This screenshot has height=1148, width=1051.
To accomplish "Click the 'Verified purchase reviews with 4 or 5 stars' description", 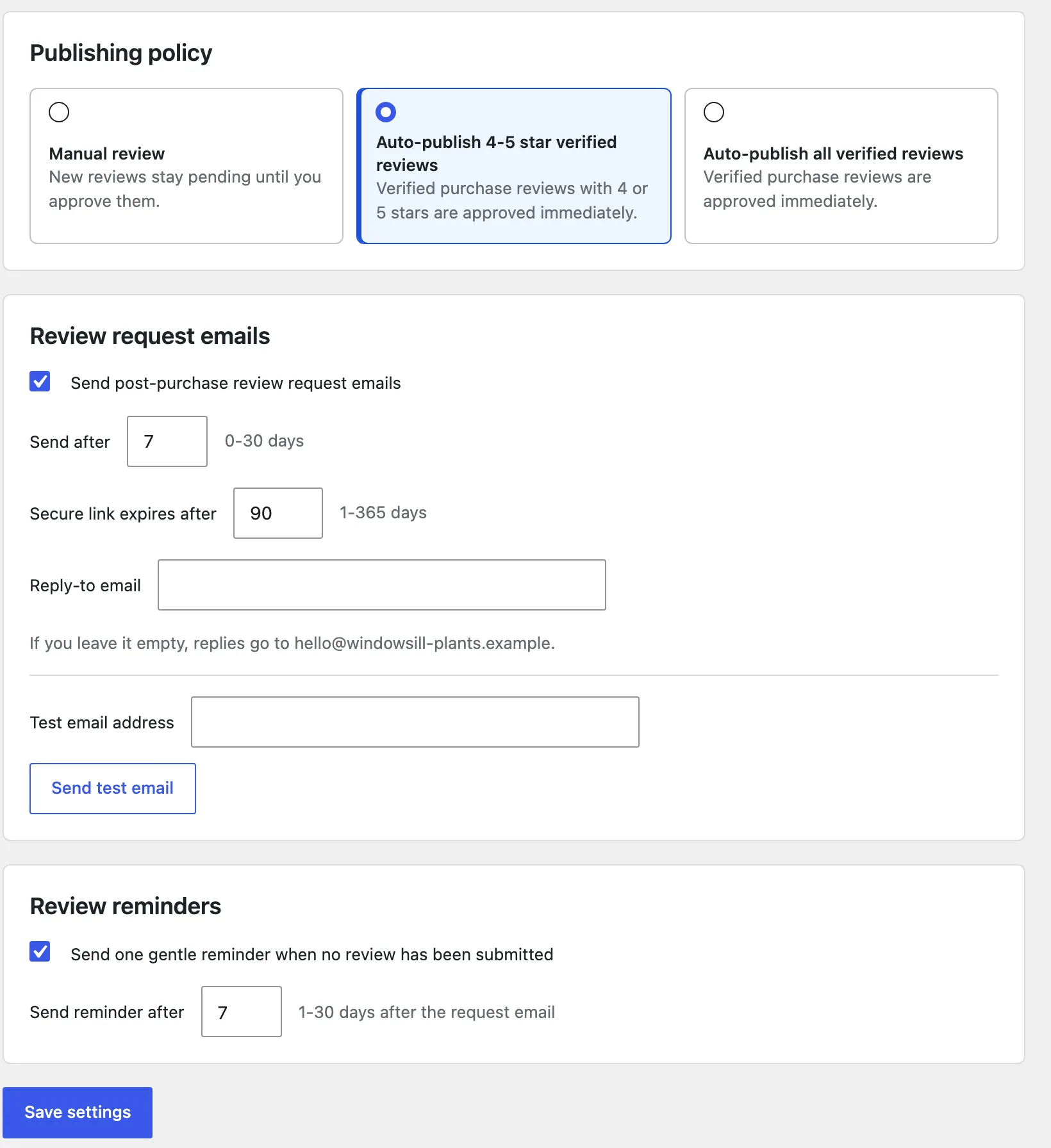I will tap(512, 201).
